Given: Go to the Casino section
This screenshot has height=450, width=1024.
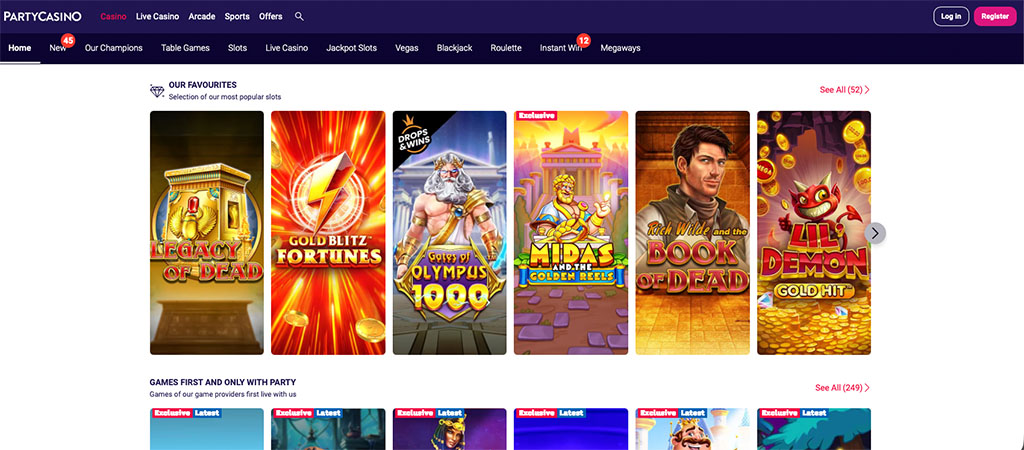Looking at the screenshot, I should [x=114, y=16].
